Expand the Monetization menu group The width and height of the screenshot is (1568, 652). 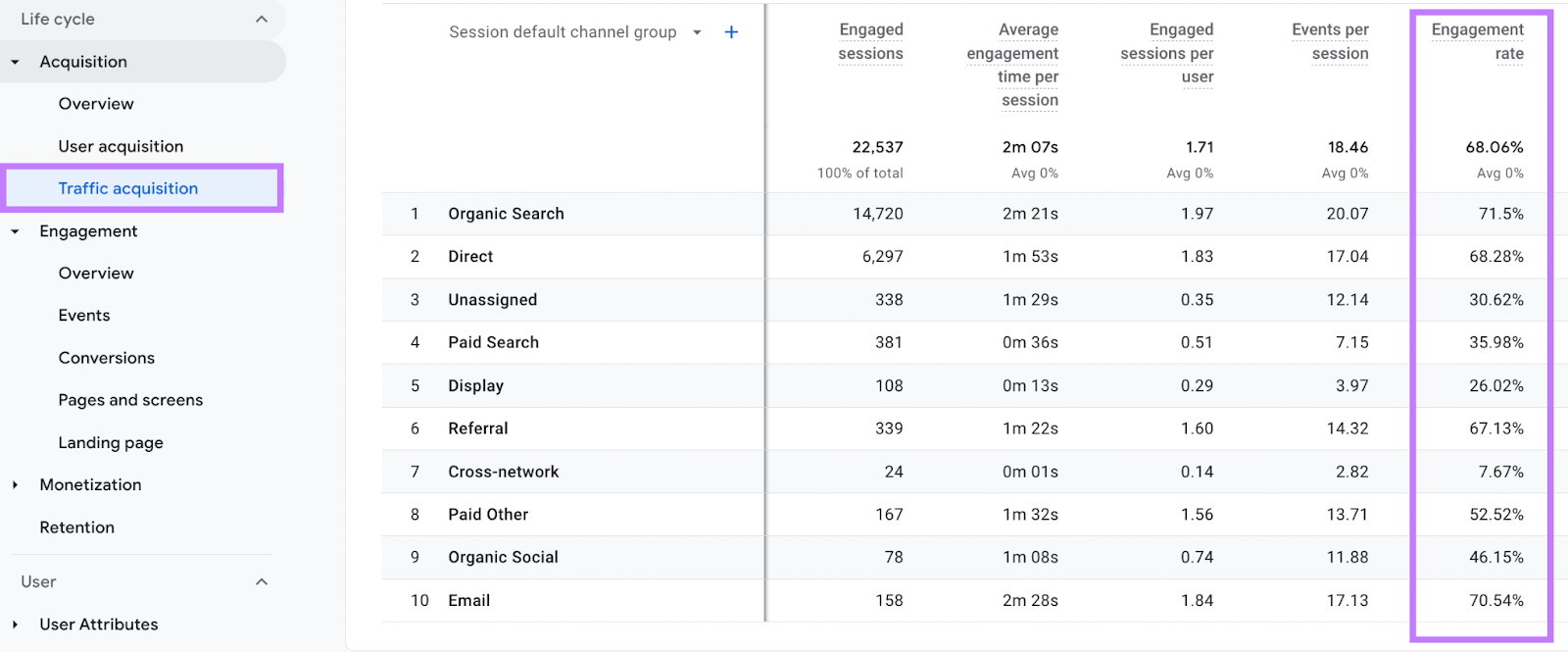16,485
